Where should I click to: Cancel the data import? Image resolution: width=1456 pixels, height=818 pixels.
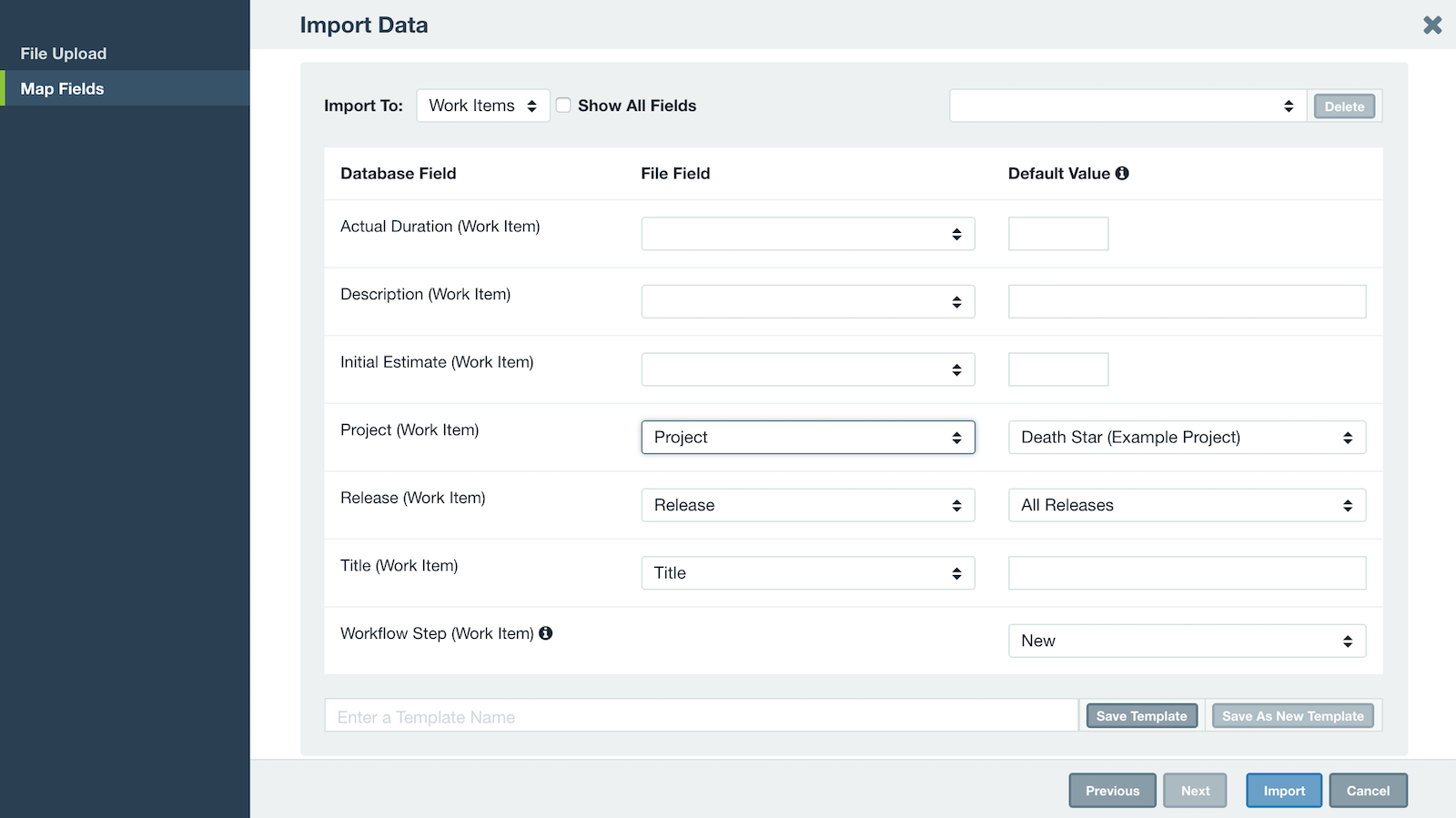point(1368,791)
